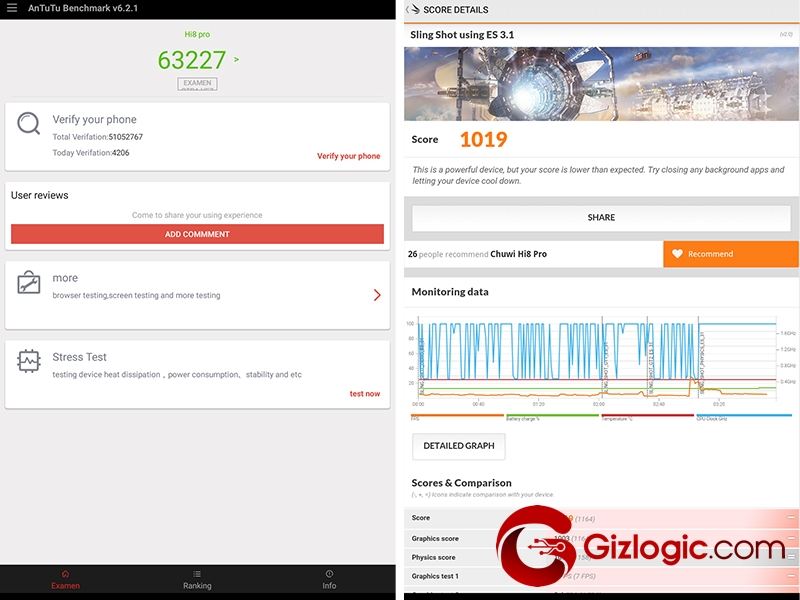Tap the Graphics score row label
Screen dimensions: 800x600
pos(435,538)
